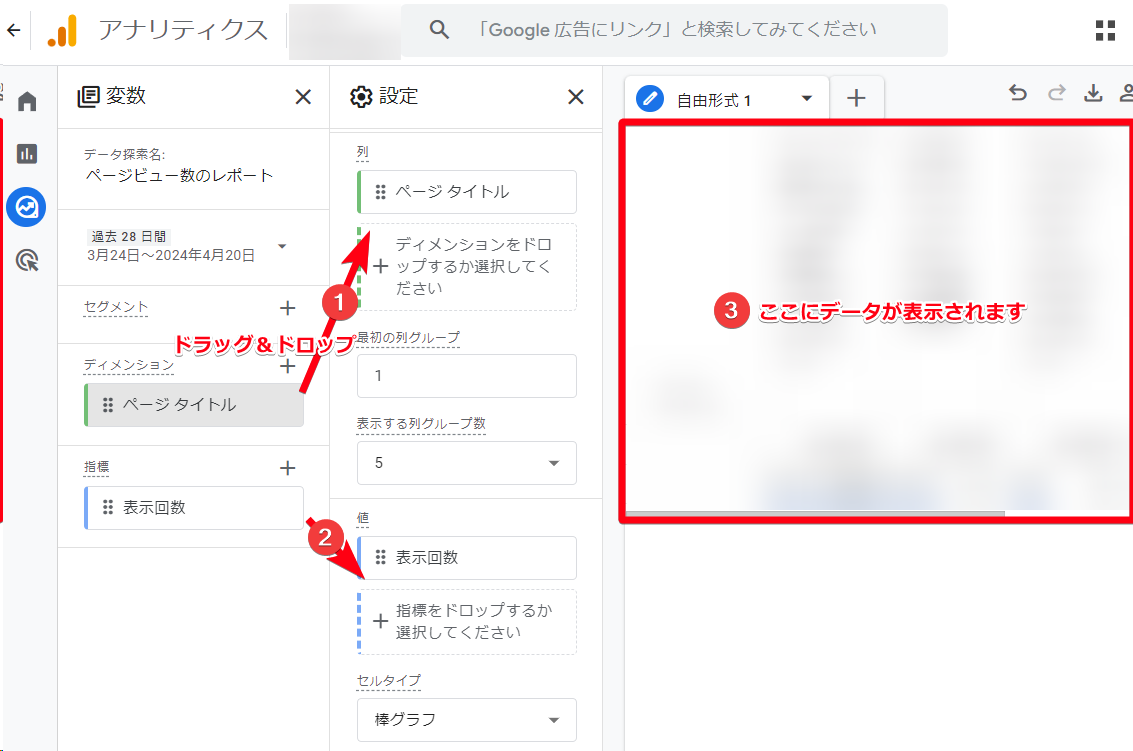This screenshot has height=751, width=1133.
Task: Click the 最初の列グループ label
Action: point(408,338)
